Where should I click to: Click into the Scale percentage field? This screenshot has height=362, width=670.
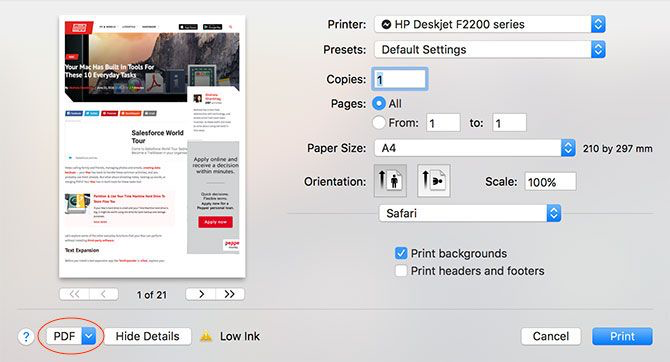pos(550,182)
